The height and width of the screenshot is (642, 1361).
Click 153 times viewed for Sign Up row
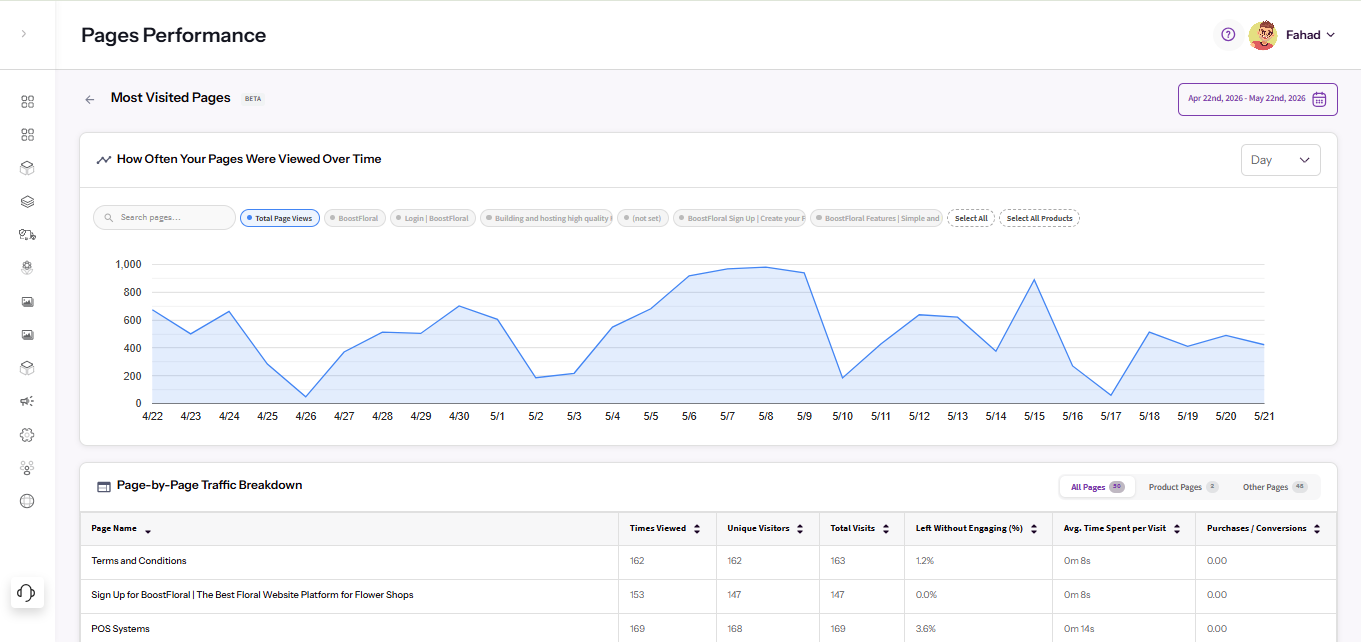pyautogui.click(x=637, y=595)
